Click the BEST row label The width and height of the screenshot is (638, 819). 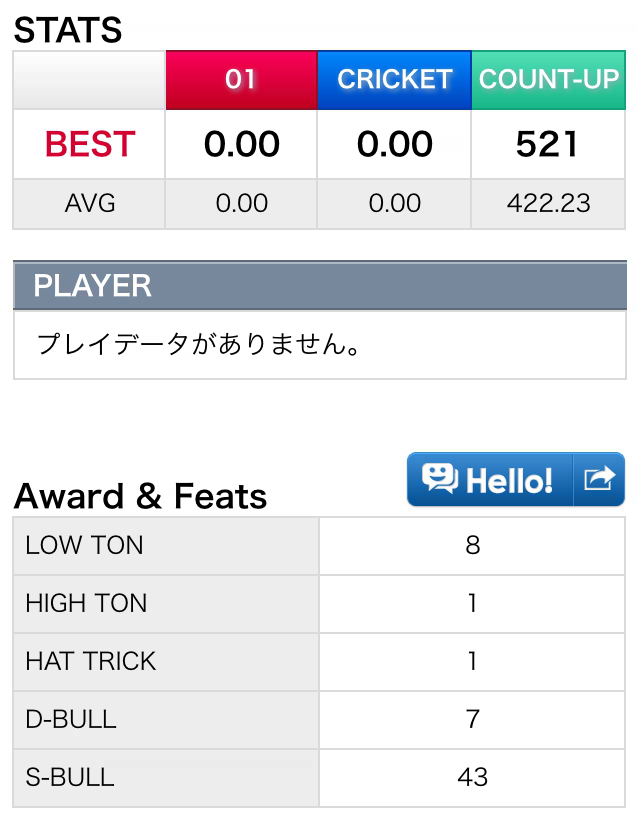[x=89, y=144]
